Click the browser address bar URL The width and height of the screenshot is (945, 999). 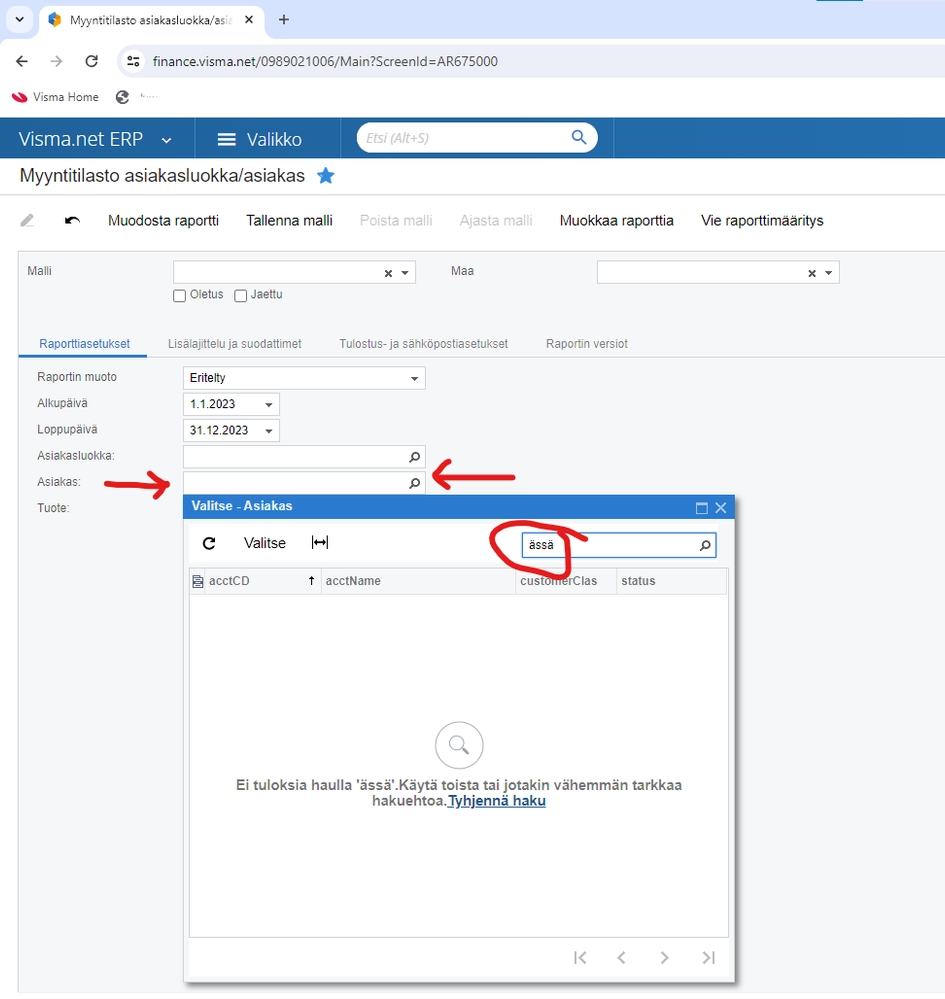coord(325,61)
